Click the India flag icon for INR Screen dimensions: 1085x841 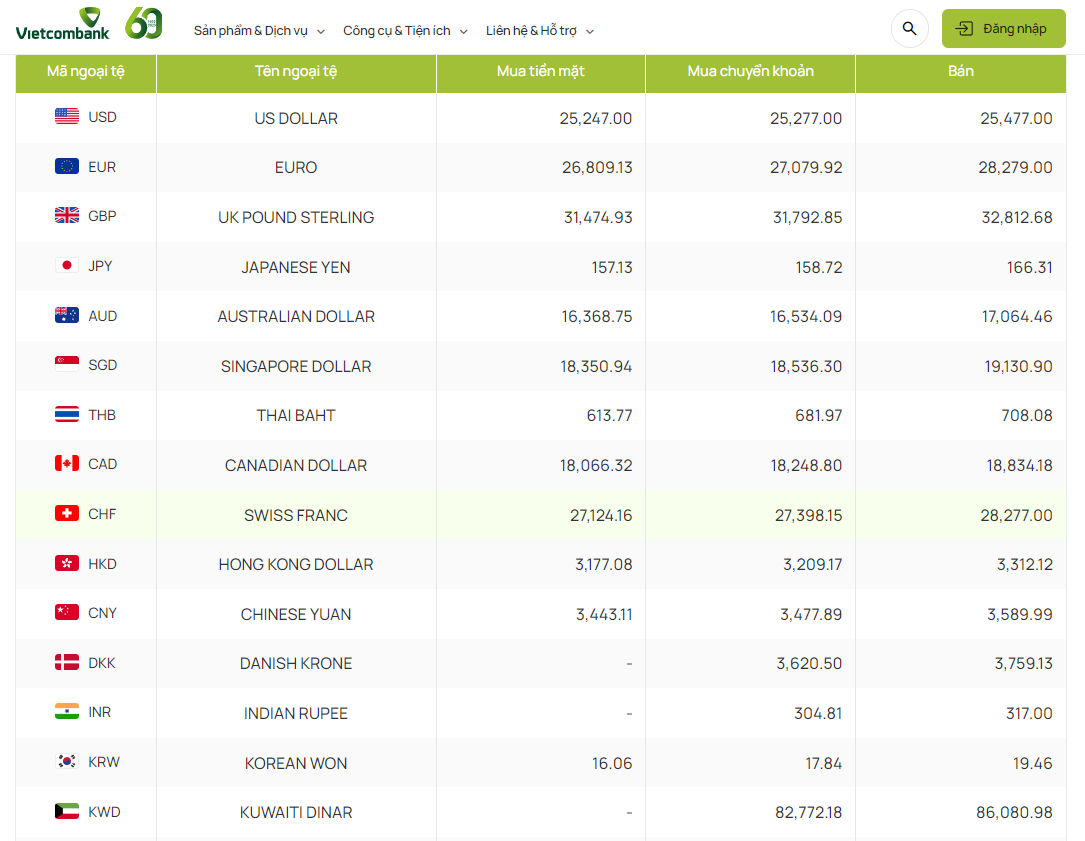(67, 712)
